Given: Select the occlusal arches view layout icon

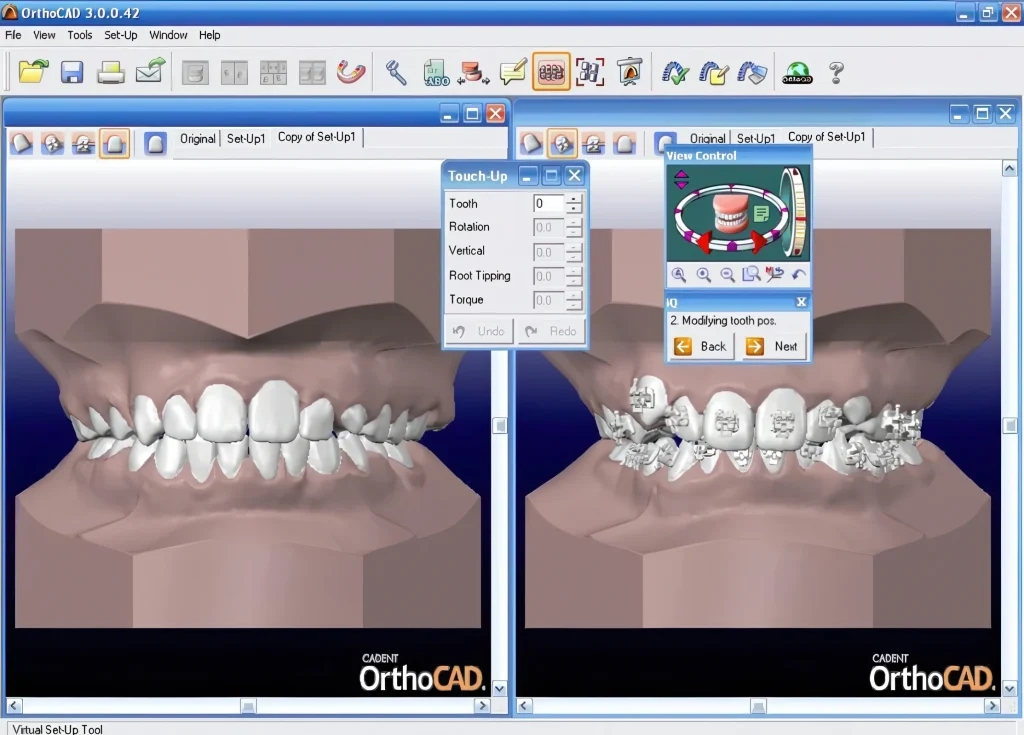Looking at the screenshot, I should [x=312, y=72].
